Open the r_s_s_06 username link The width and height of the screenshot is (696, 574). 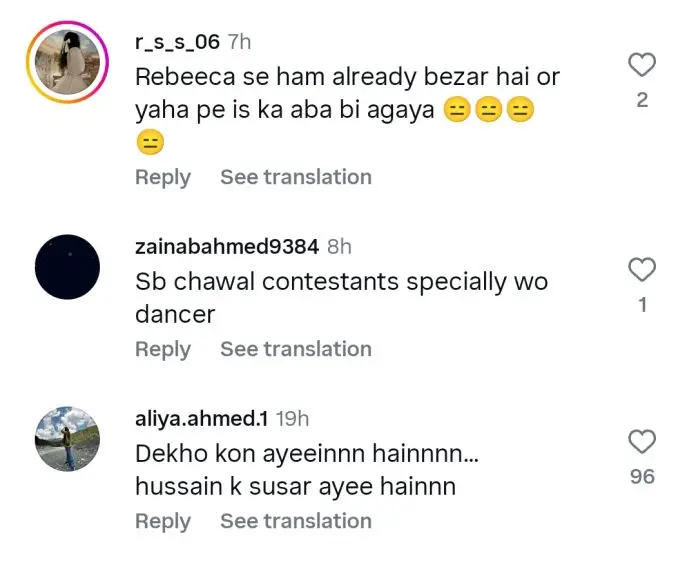click(177, 43)
